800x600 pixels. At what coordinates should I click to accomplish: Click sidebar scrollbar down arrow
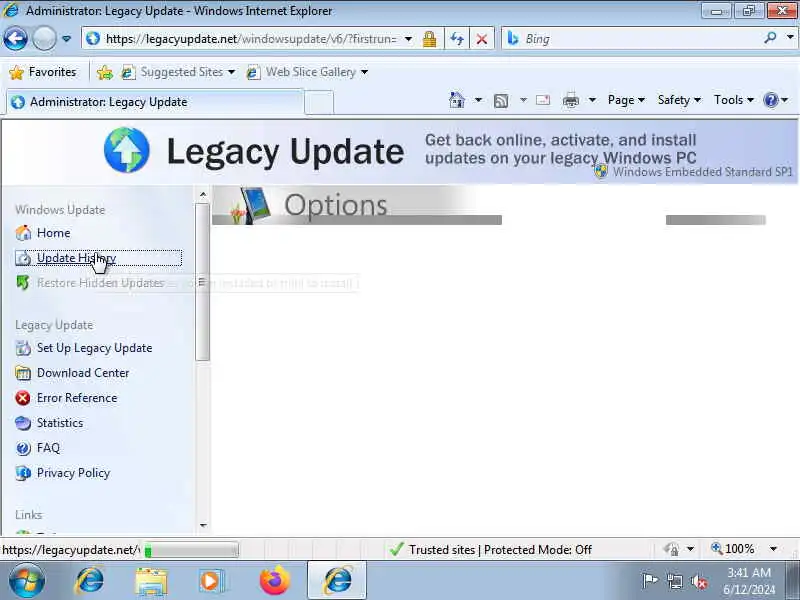click(x=203, y=525)
